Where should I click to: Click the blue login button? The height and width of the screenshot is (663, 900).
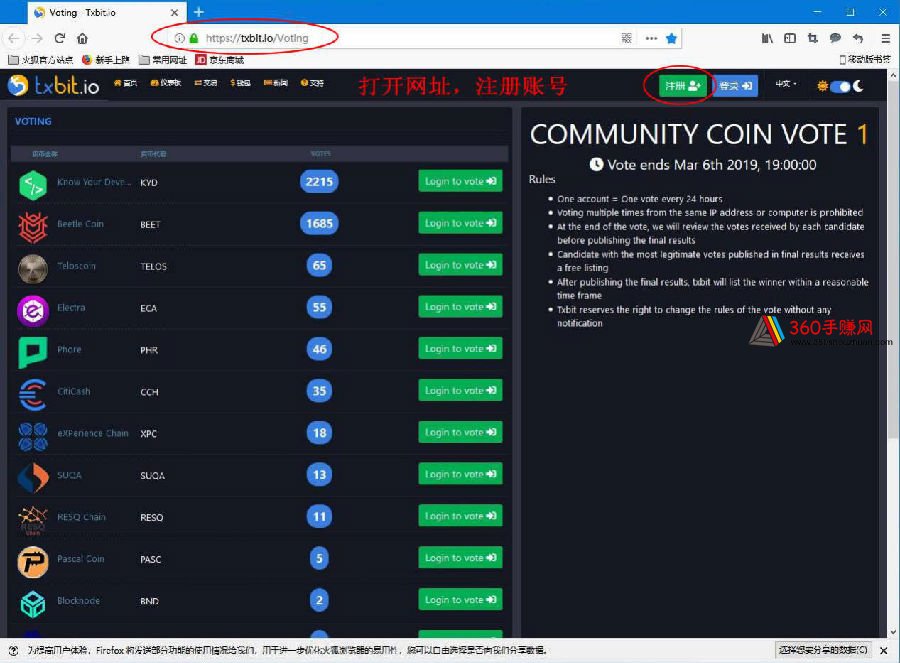[x=735, y=86]
